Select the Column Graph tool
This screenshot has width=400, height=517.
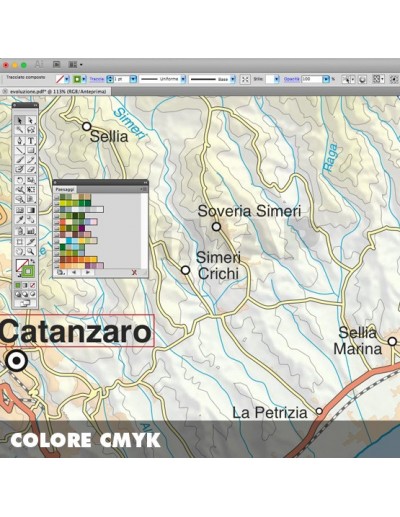click(30, 231)
